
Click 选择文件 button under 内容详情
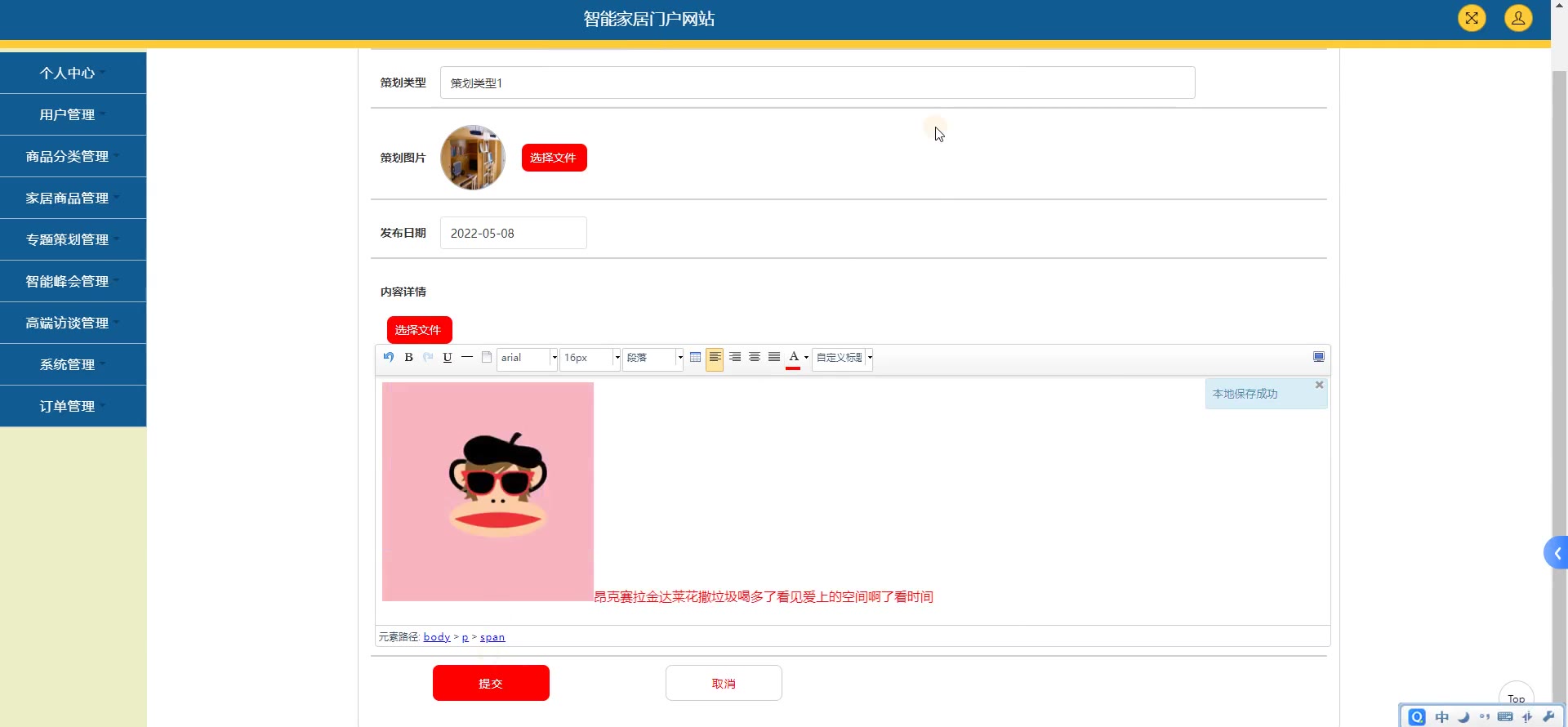click(419, 330)
